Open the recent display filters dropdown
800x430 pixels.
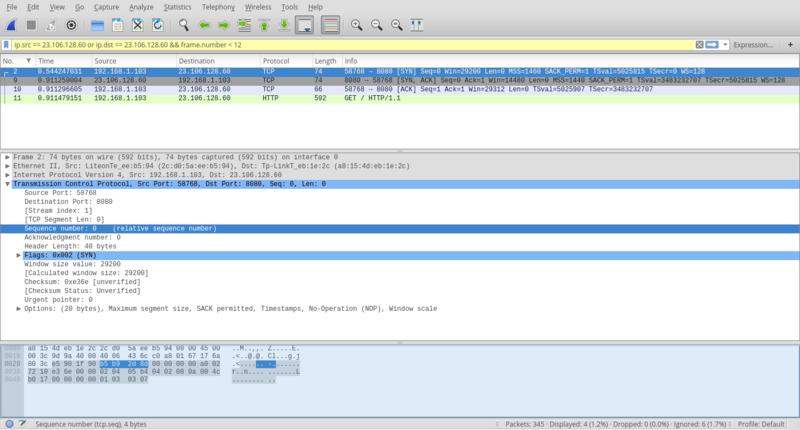click(725, 45)
